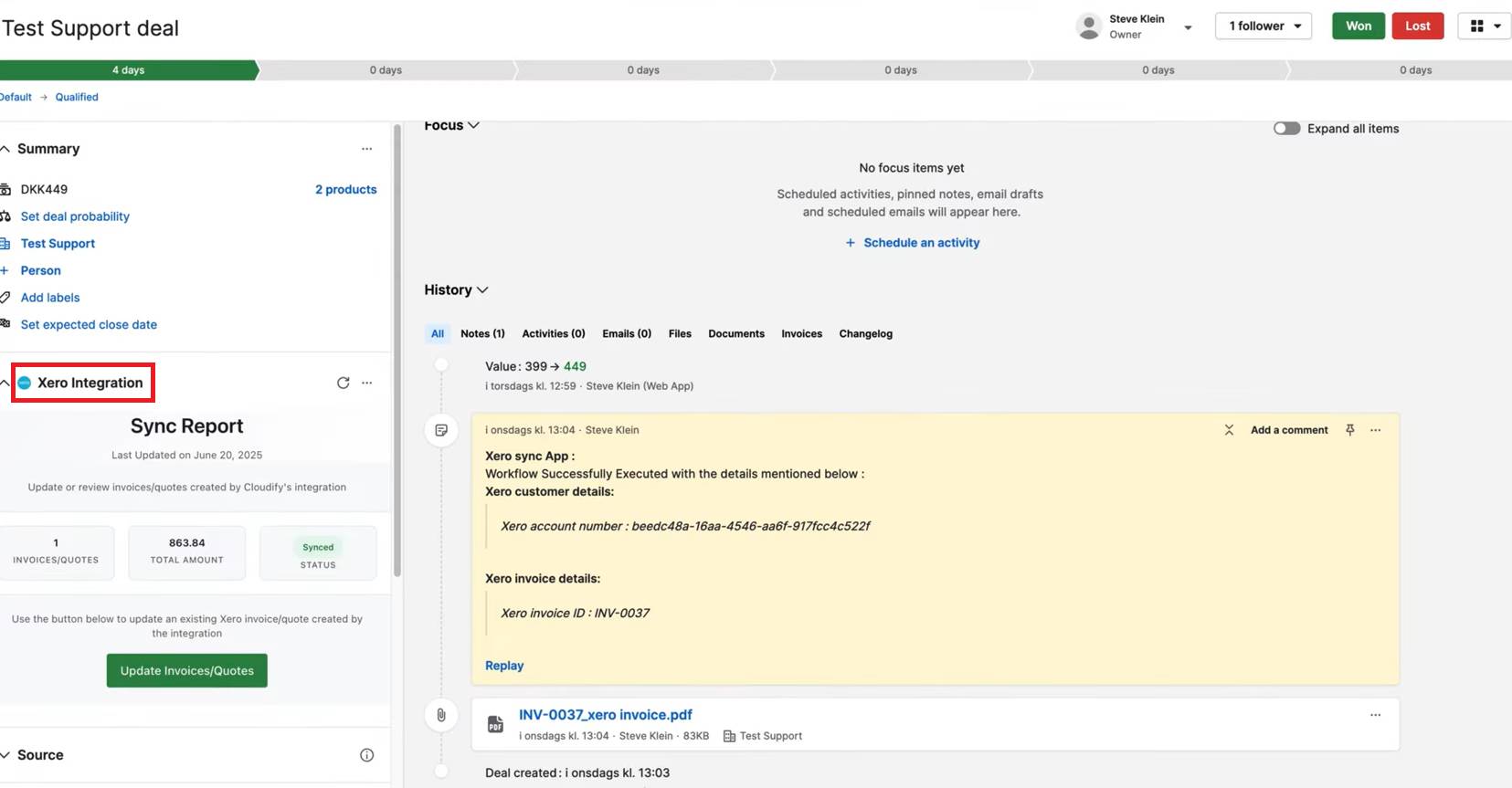Click the DKK449 deal value

[x=44, y=189]
